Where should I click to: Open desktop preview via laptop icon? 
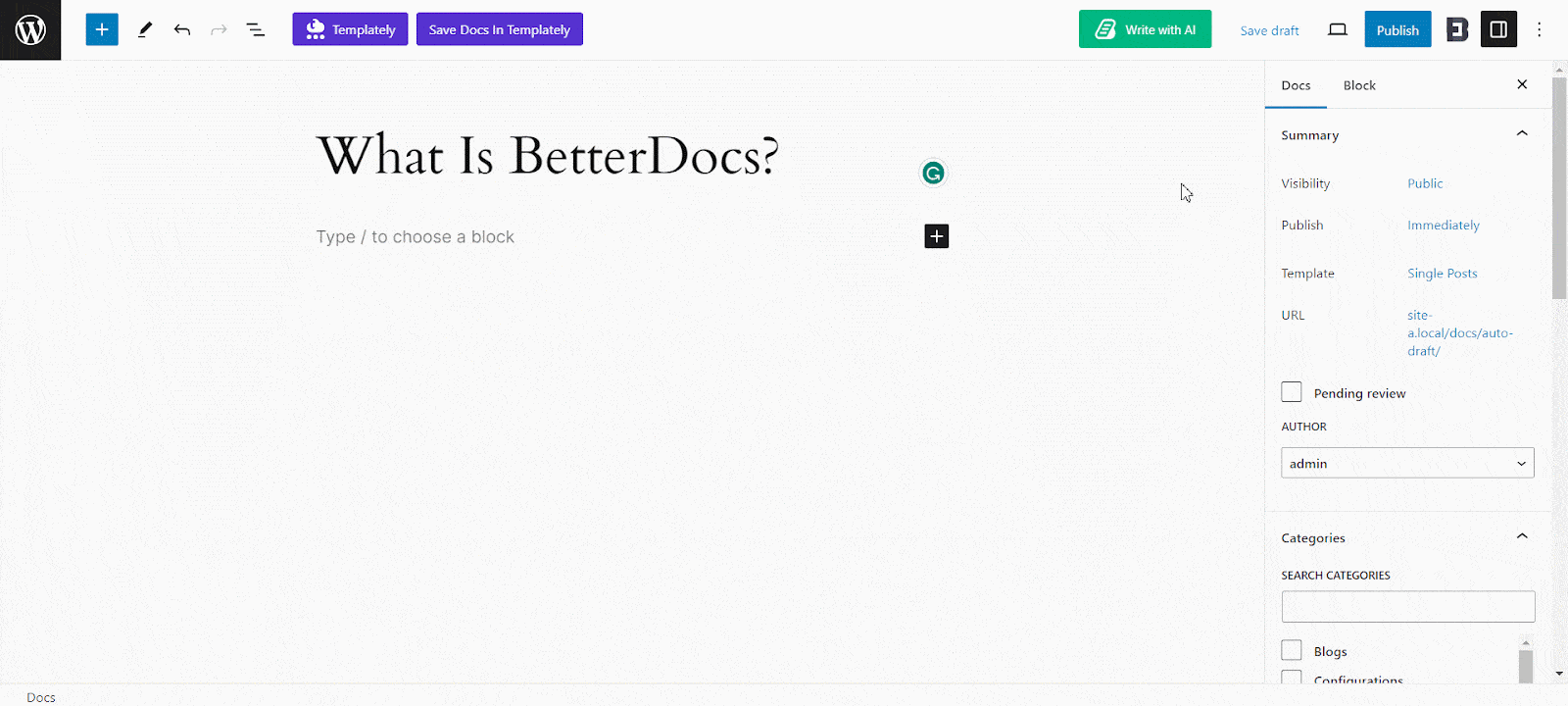[x=1336, y=30]
